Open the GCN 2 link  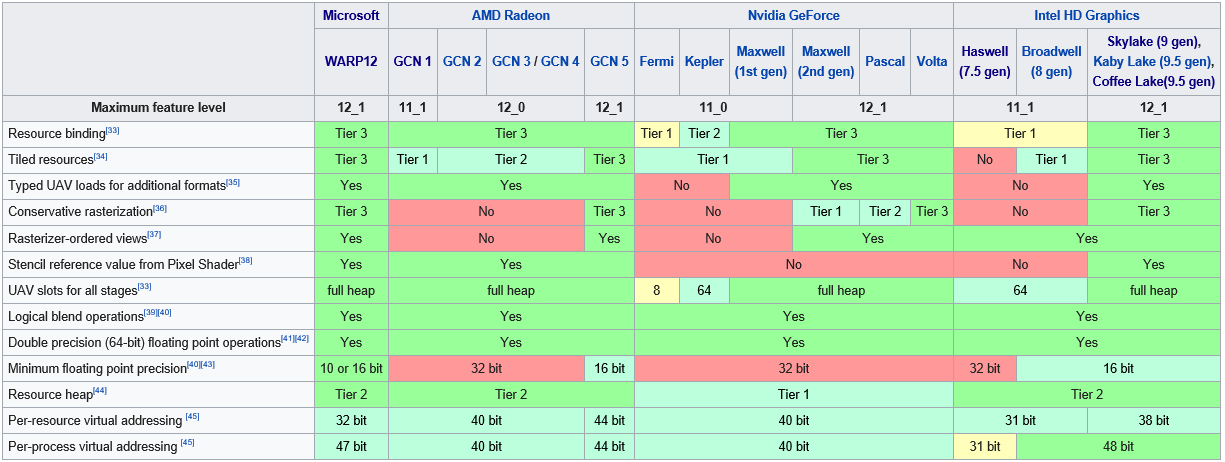(462, 61)
